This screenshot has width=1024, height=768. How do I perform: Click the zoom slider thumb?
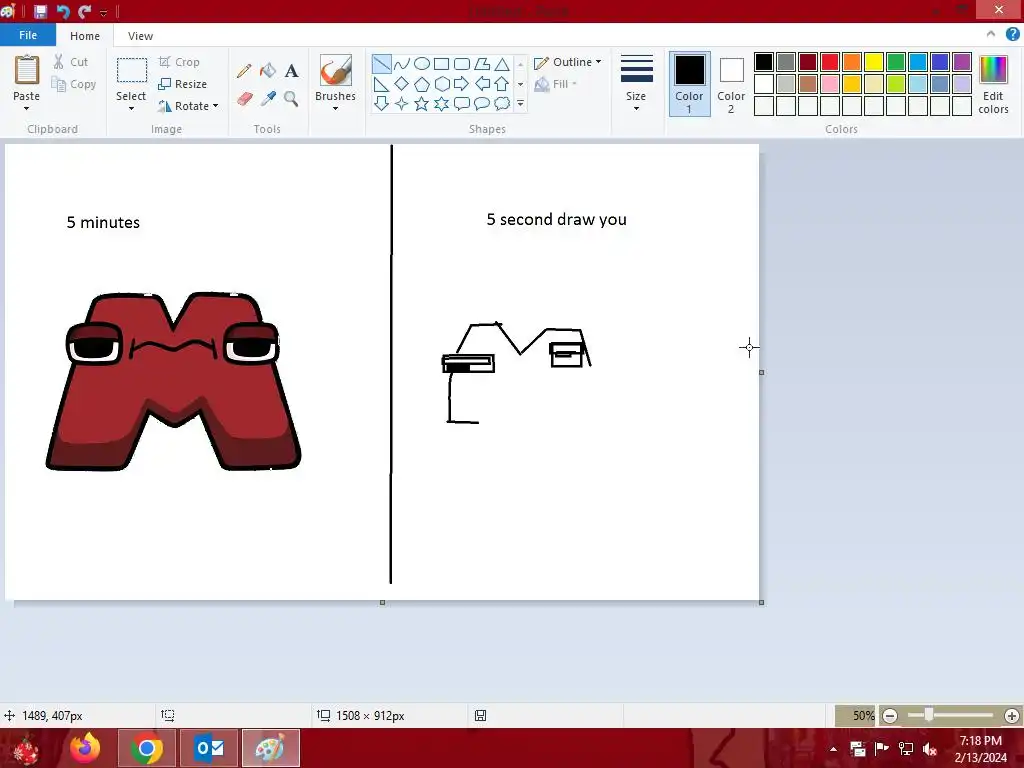point(929,716)
